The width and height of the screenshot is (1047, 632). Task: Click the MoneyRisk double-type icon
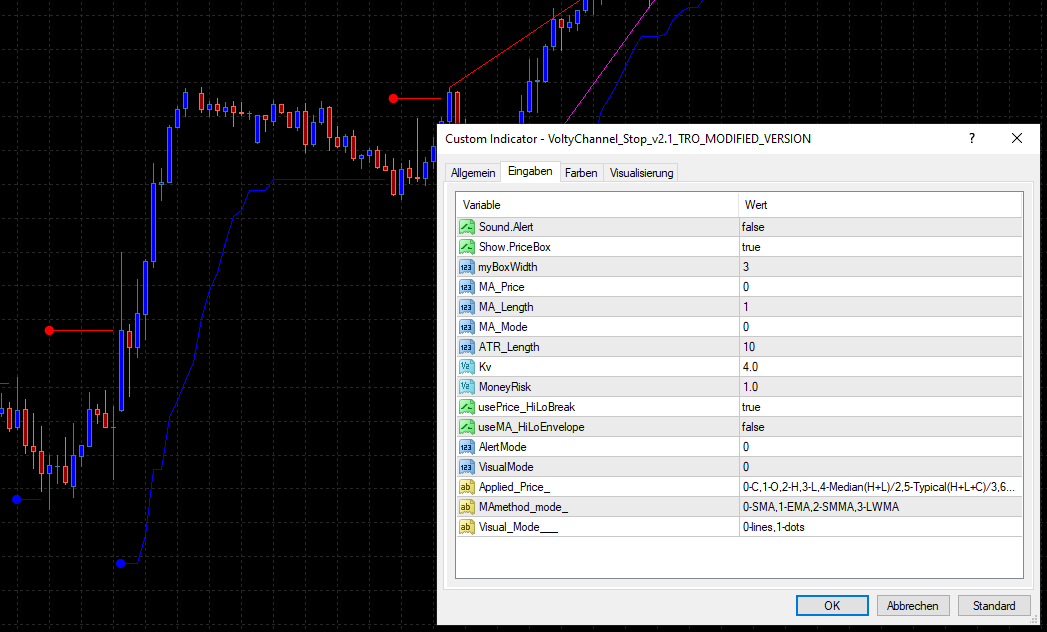pyautogui.click(x=466, y=387)
